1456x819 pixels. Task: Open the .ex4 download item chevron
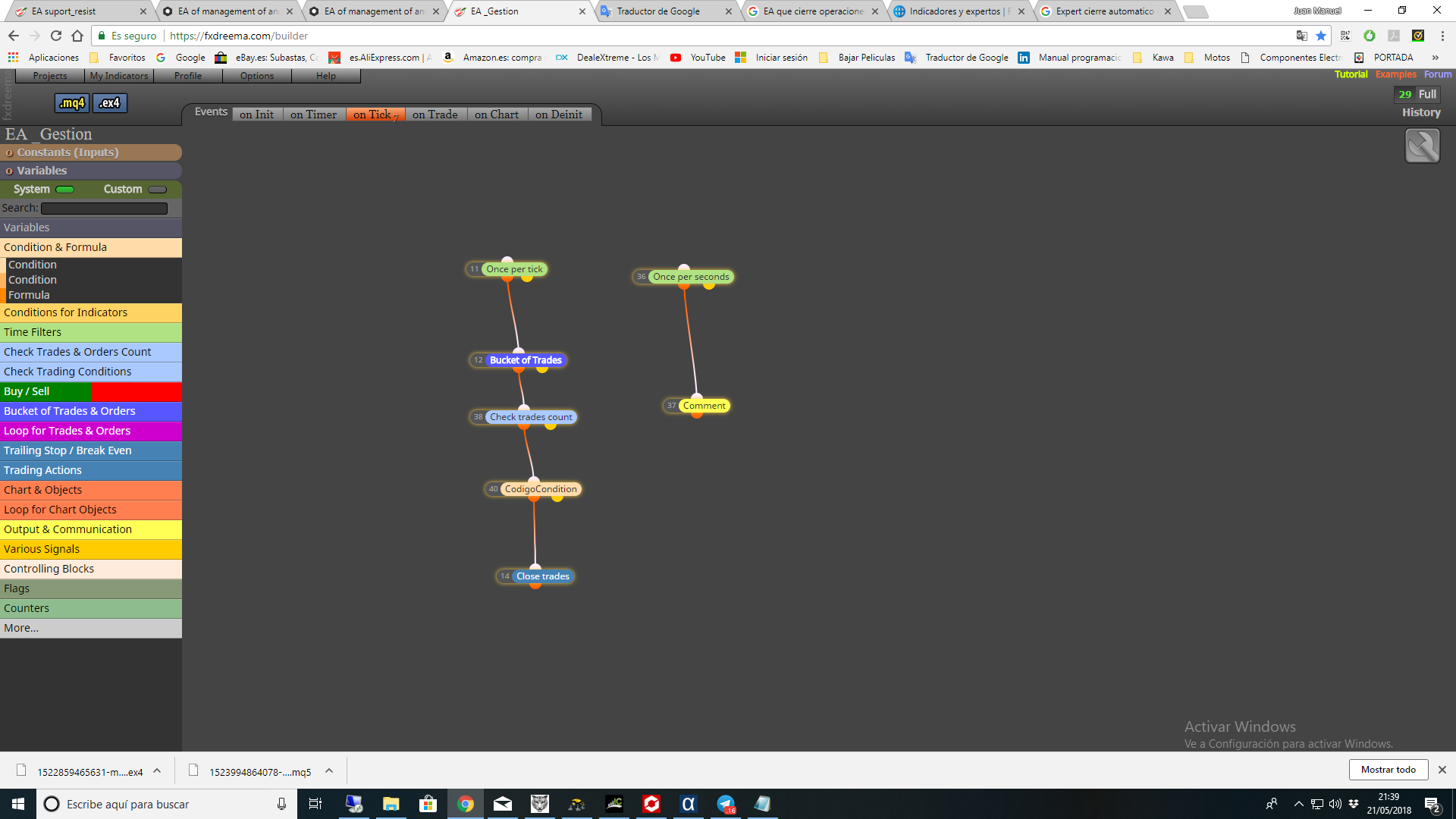pos(157,771)
